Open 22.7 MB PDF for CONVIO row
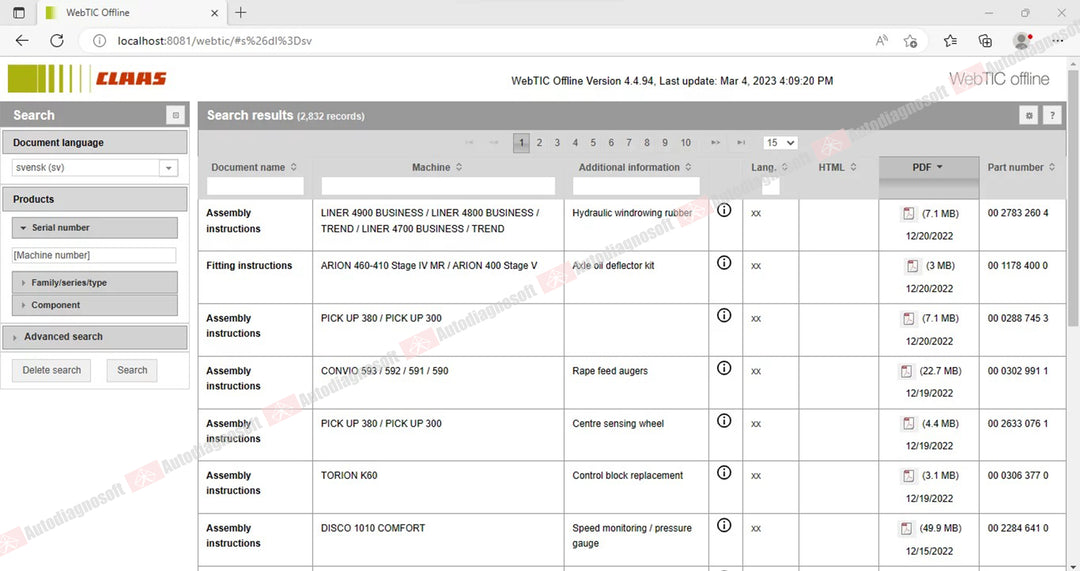The height and width of the screenshot is (571, 1080). click(906, 371)
